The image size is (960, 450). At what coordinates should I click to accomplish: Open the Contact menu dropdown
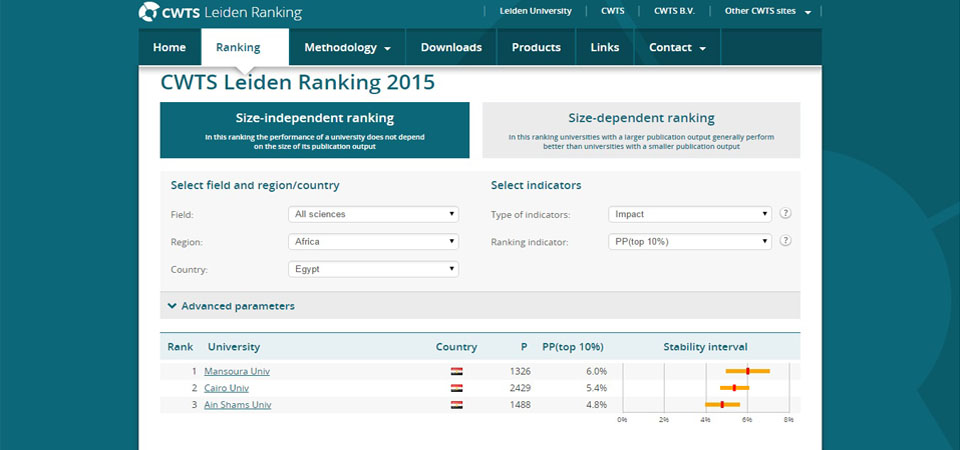677,47
